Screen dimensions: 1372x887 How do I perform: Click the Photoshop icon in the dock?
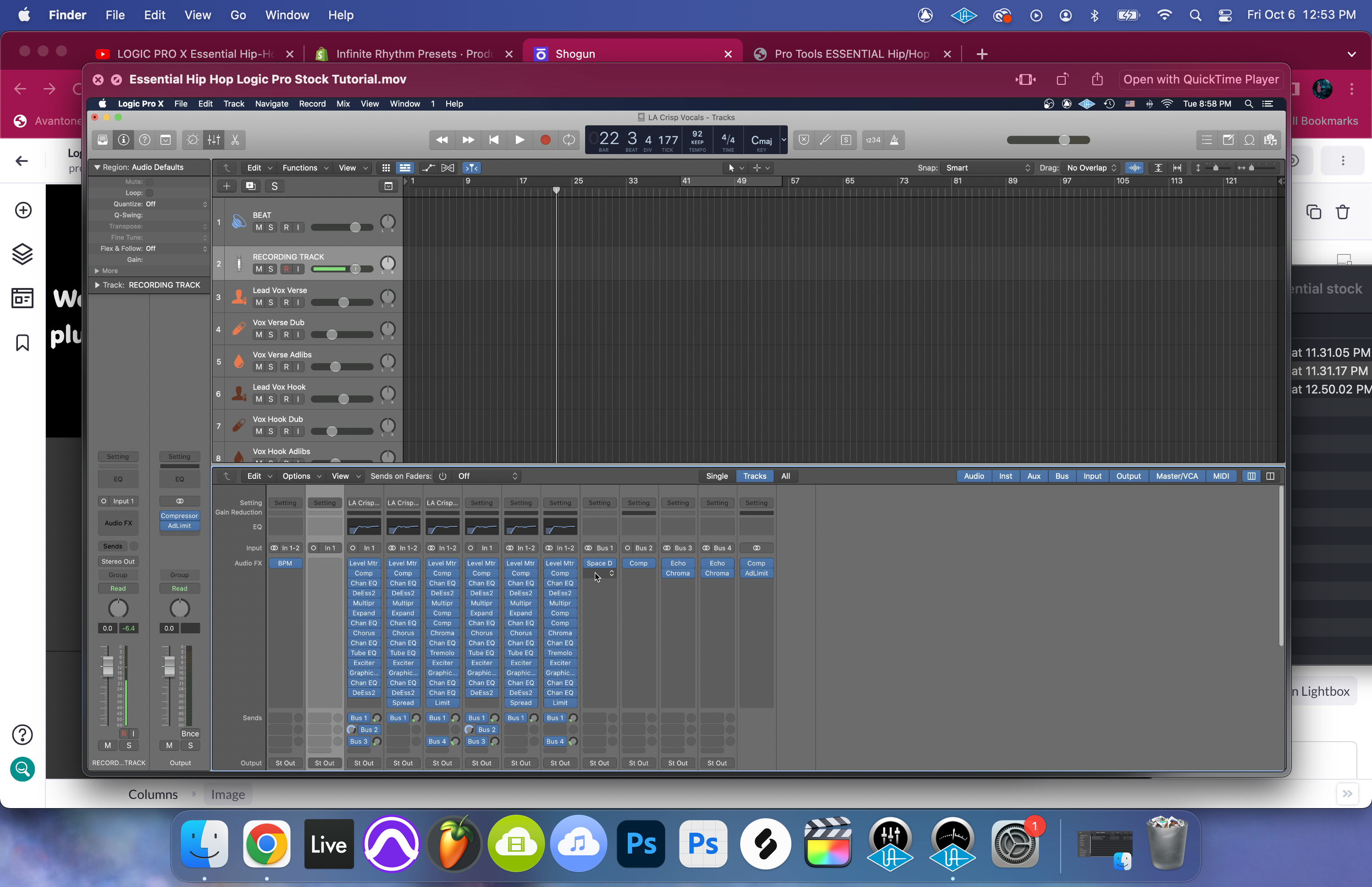click(x=641, y=844)
